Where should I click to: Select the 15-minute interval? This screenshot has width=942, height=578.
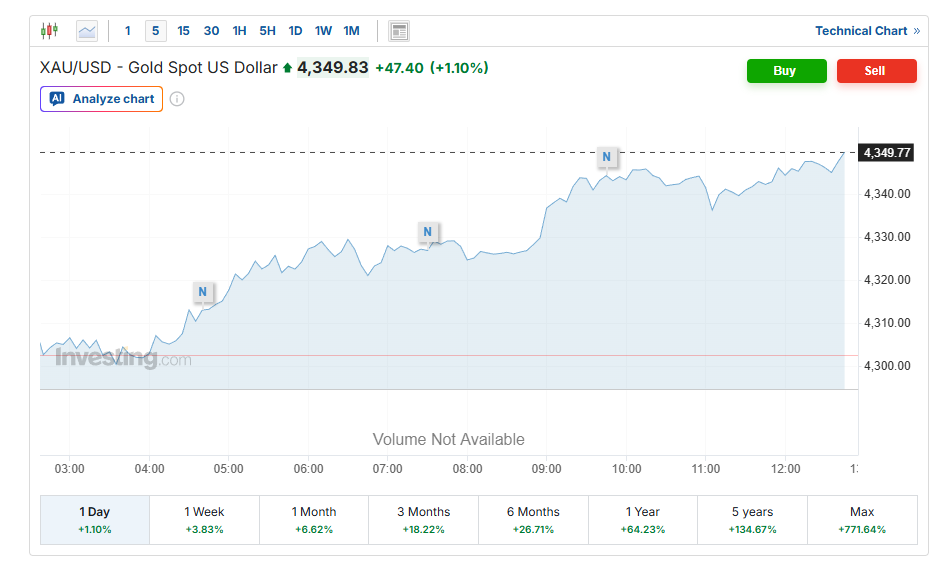click(x=183, y=31)
